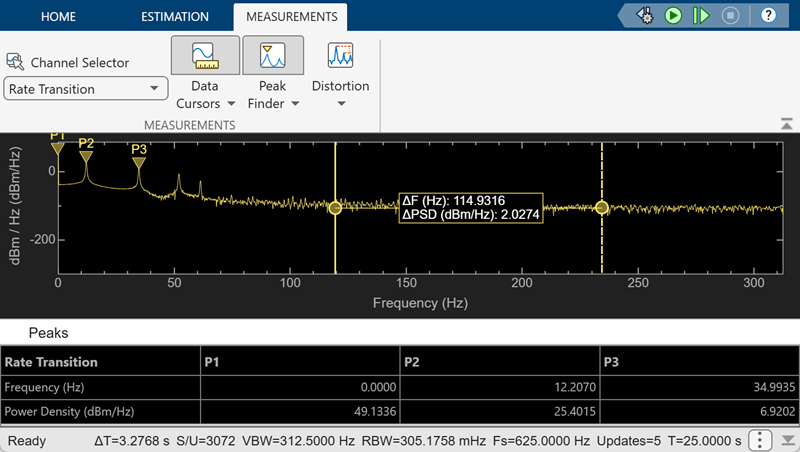Click the P3 column header

(x=700, y=362)
